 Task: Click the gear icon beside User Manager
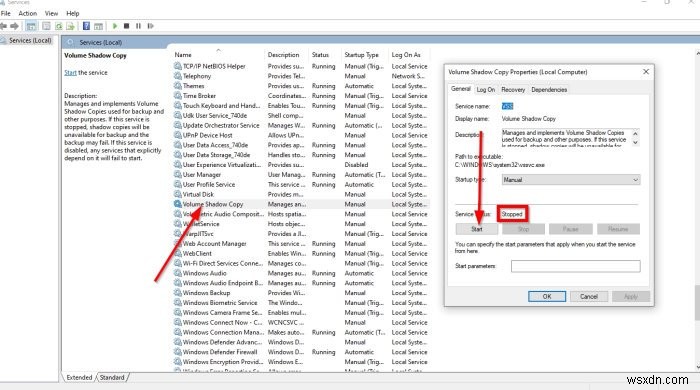[178, 174]
